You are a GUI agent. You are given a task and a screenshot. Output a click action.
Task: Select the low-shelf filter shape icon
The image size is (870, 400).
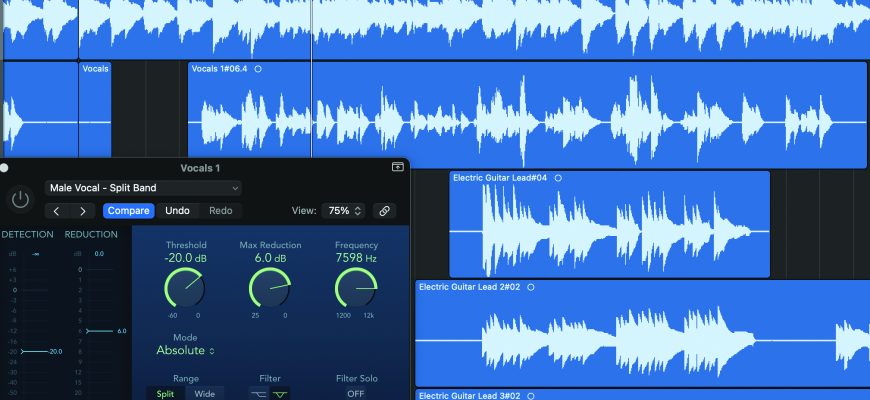click(258, 394)
